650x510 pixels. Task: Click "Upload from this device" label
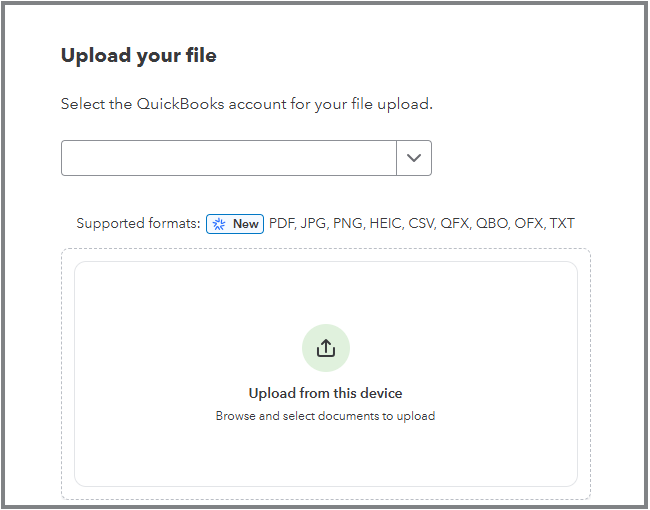click(x=325, y=393)
